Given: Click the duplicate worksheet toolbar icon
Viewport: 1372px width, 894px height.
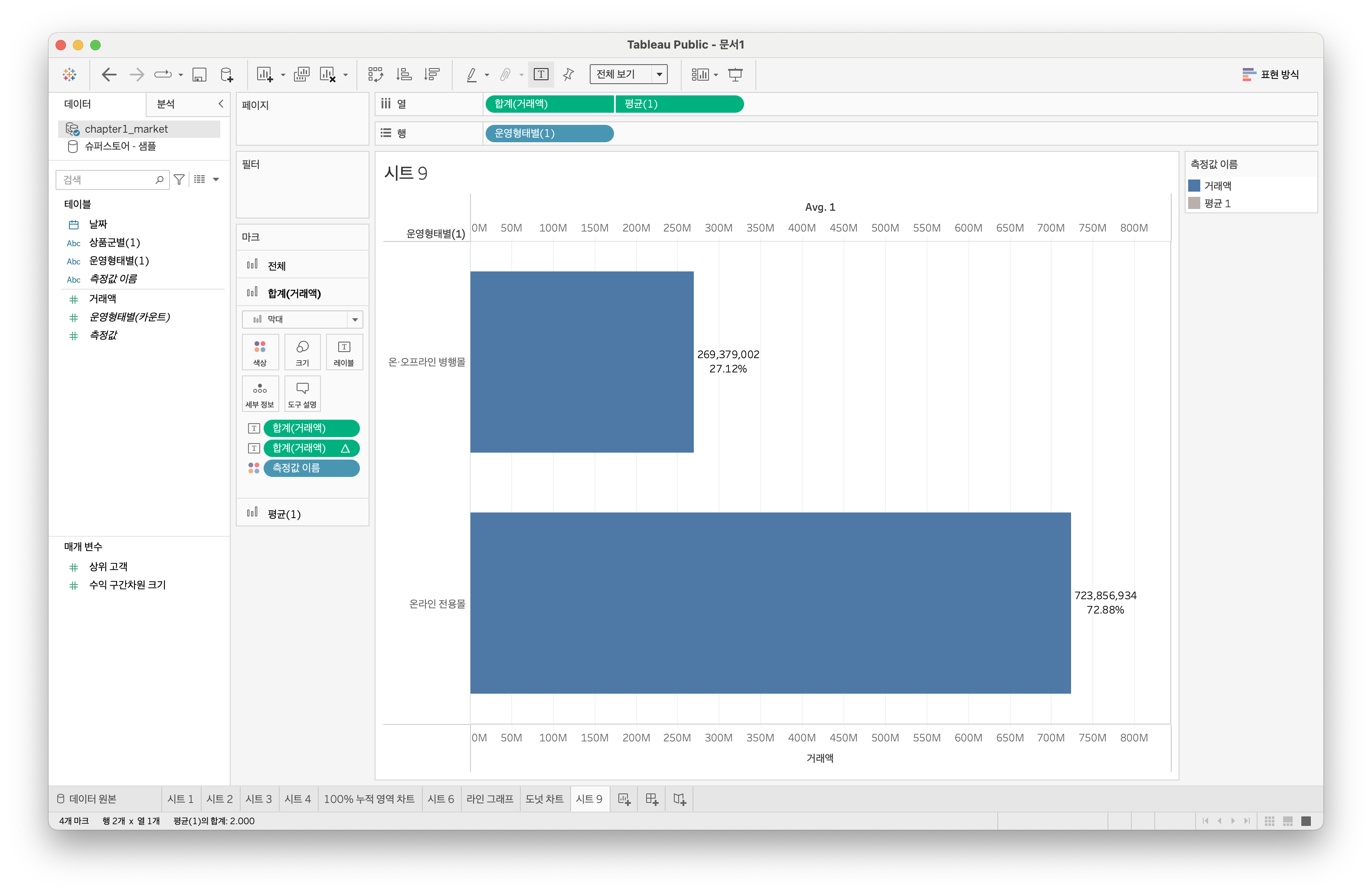Looking at the screenshot, I should tap(301, 75).
